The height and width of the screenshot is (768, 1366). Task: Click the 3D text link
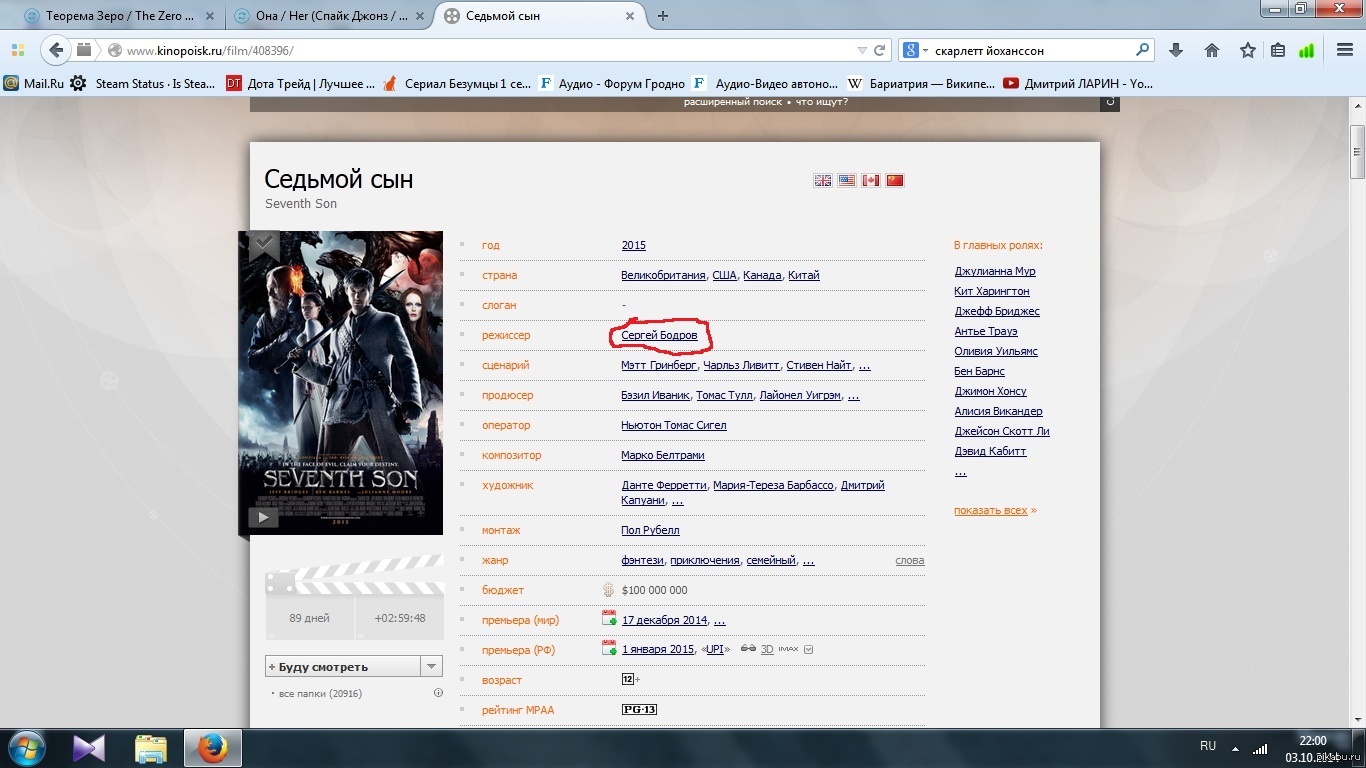pos(767,649)
